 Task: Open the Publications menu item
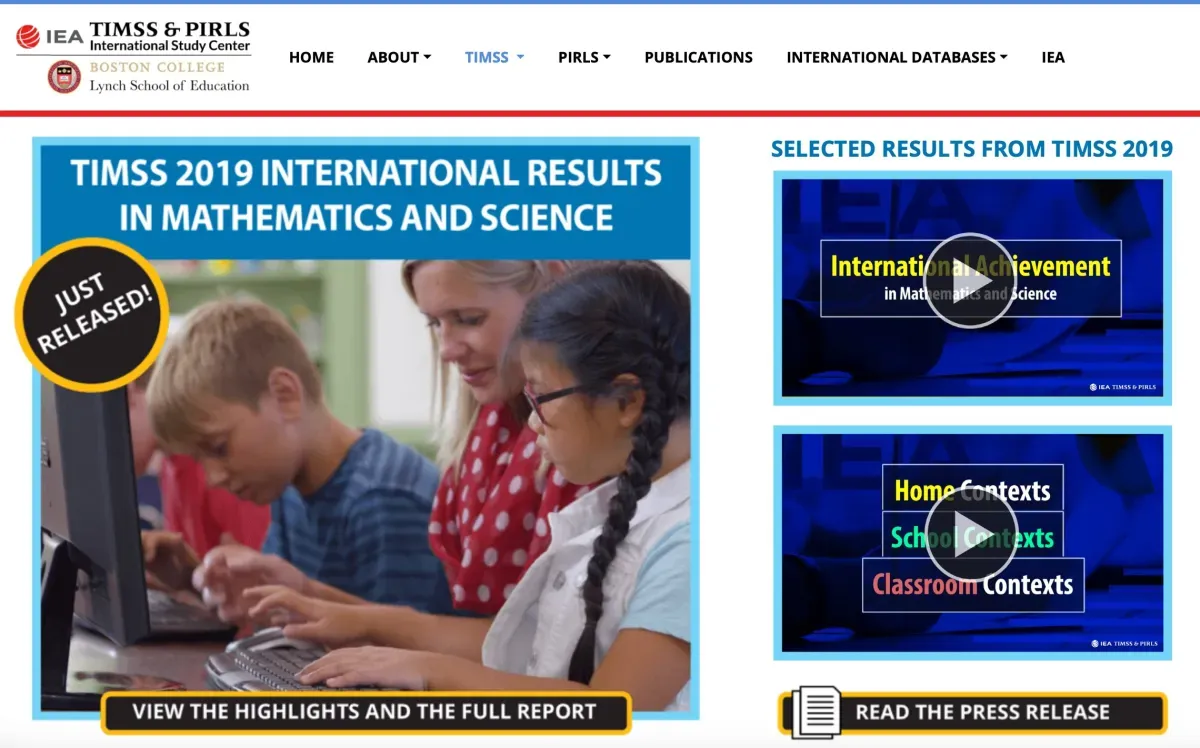(x=698, y=57)
